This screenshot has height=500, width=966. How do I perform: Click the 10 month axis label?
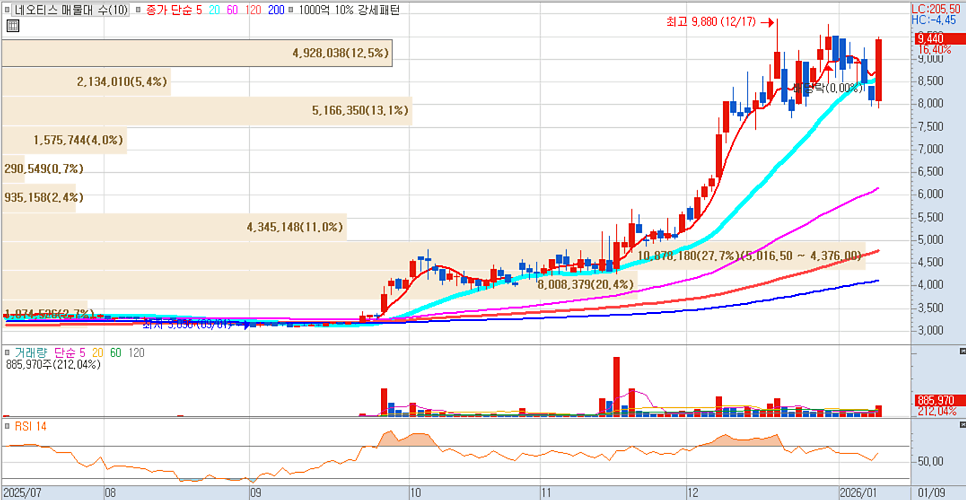click(x=415, y=493)
